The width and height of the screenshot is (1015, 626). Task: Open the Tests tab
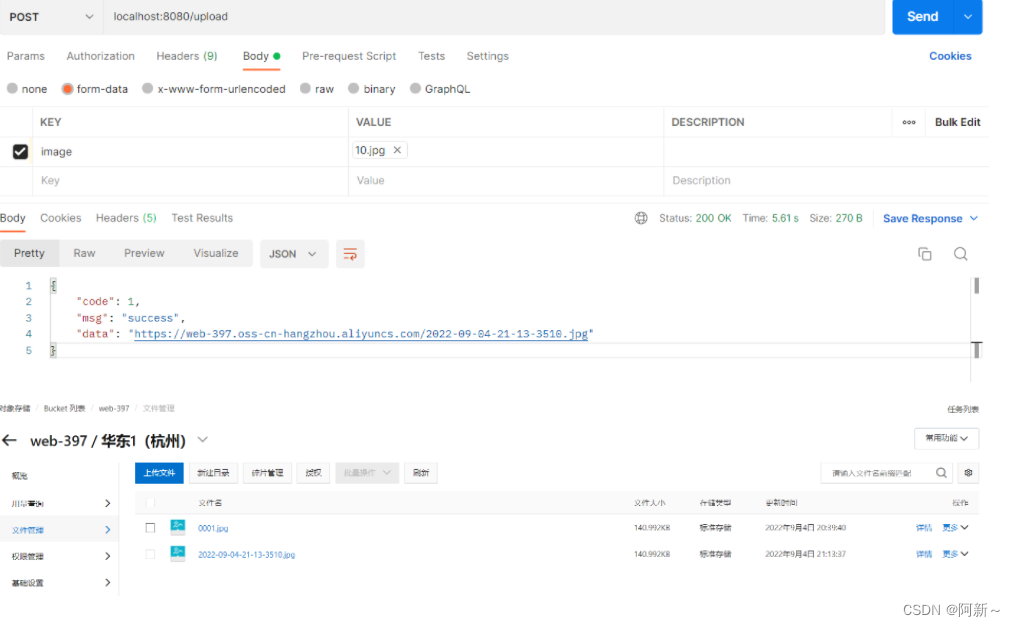click(x=431, y=56)
